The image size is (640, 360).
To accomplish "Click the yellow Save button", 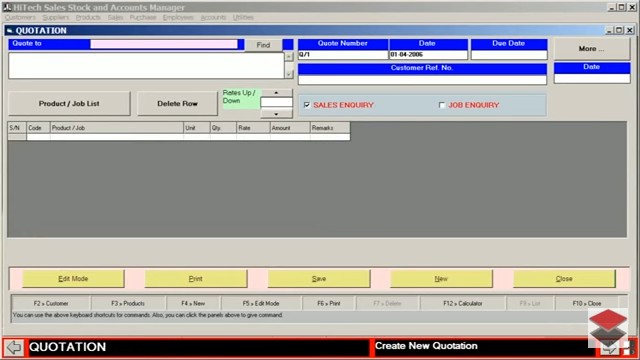I will [x=319, y=279].
